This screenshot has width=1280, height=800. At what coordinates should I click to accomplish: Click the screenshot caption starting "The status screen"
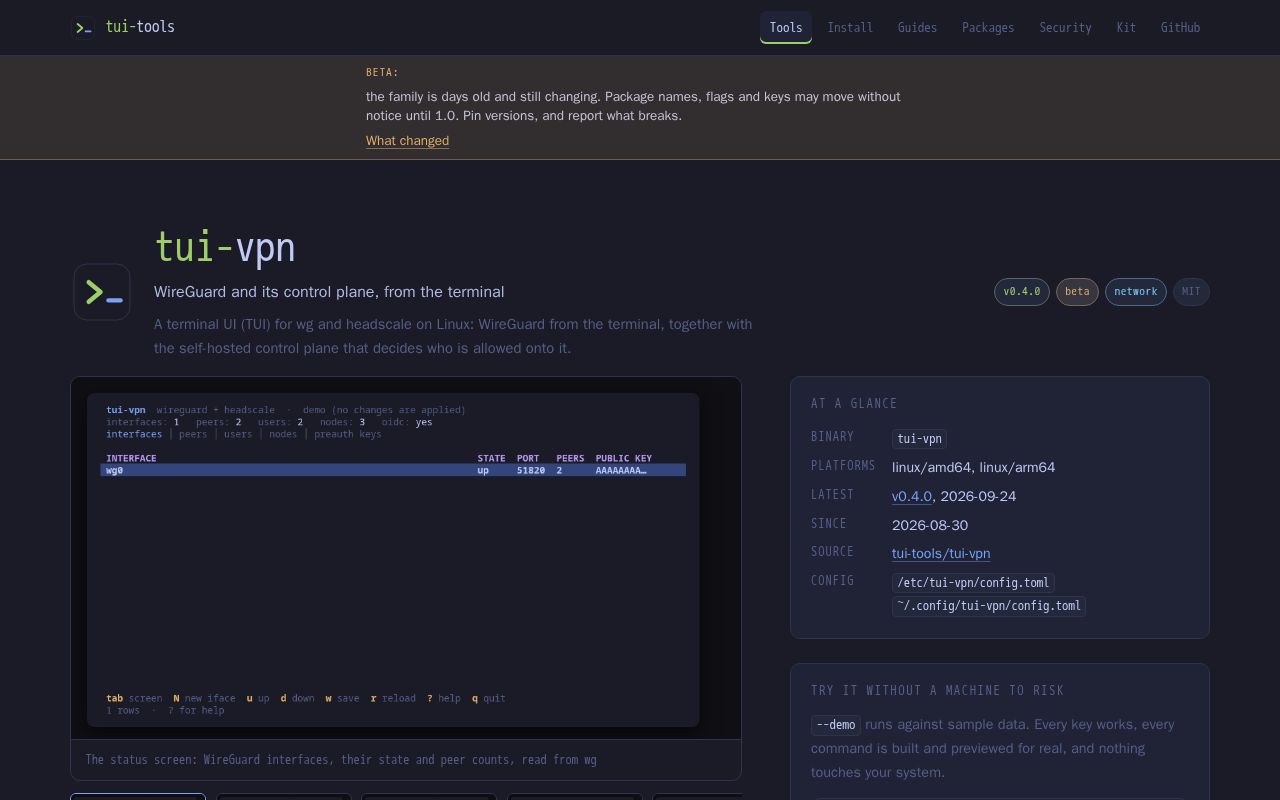point(341,760)
